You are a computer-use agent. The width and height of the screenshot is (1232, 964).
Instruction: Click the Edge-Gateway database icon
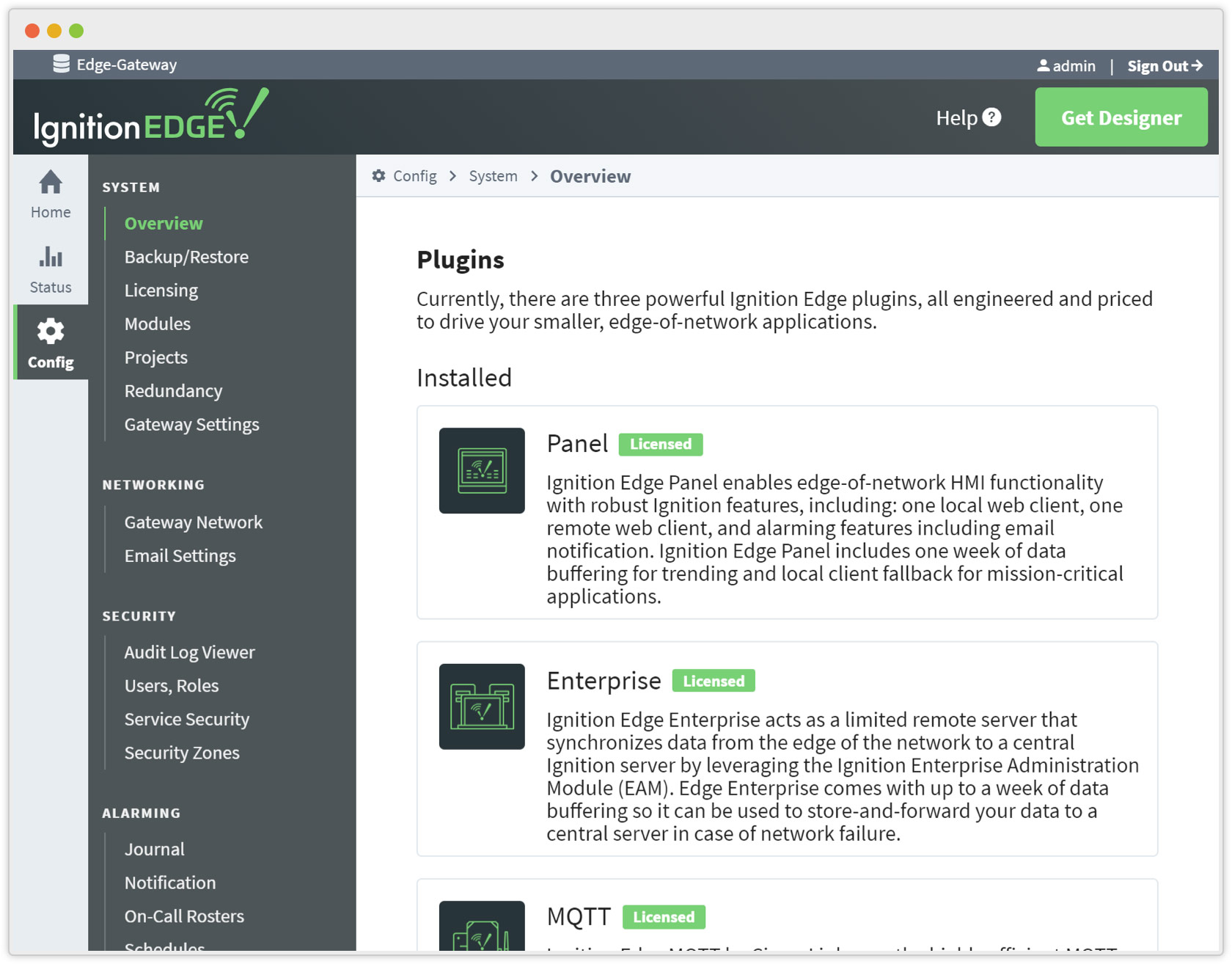(62, 65)
